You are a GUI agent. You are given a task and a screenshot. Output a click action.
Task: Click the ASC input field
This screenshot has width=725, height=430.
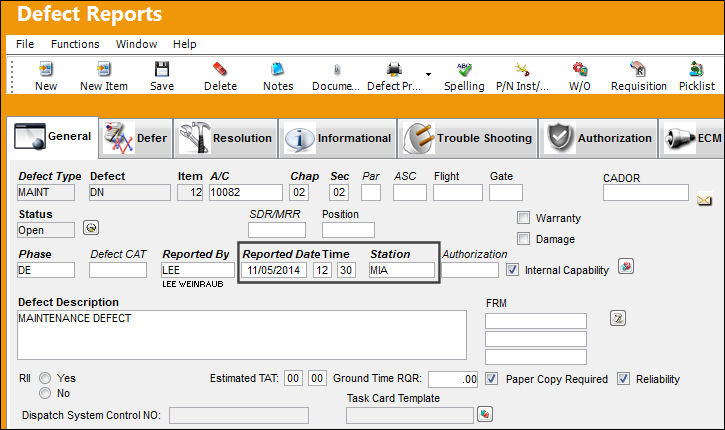410,192
